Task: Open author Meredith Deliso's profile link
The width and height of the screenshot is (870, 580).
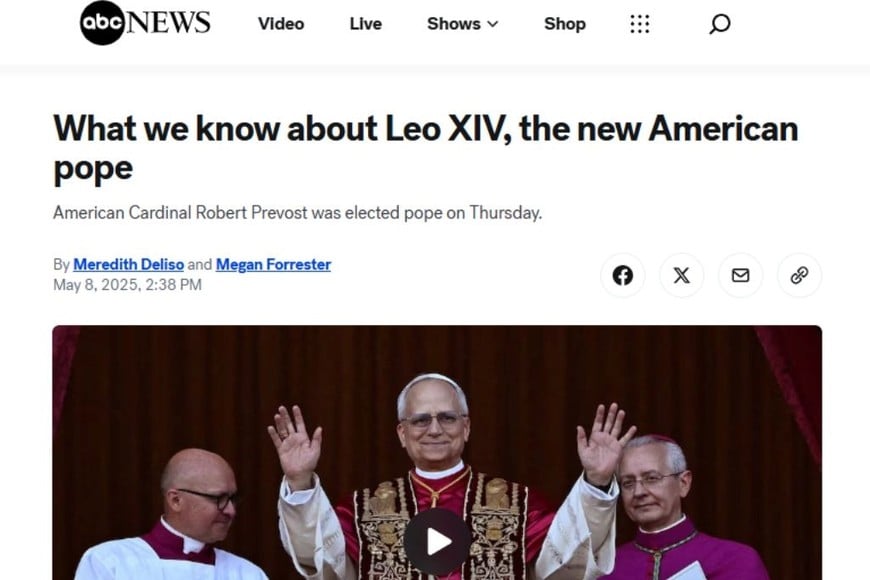Action: tap(128, 265)
